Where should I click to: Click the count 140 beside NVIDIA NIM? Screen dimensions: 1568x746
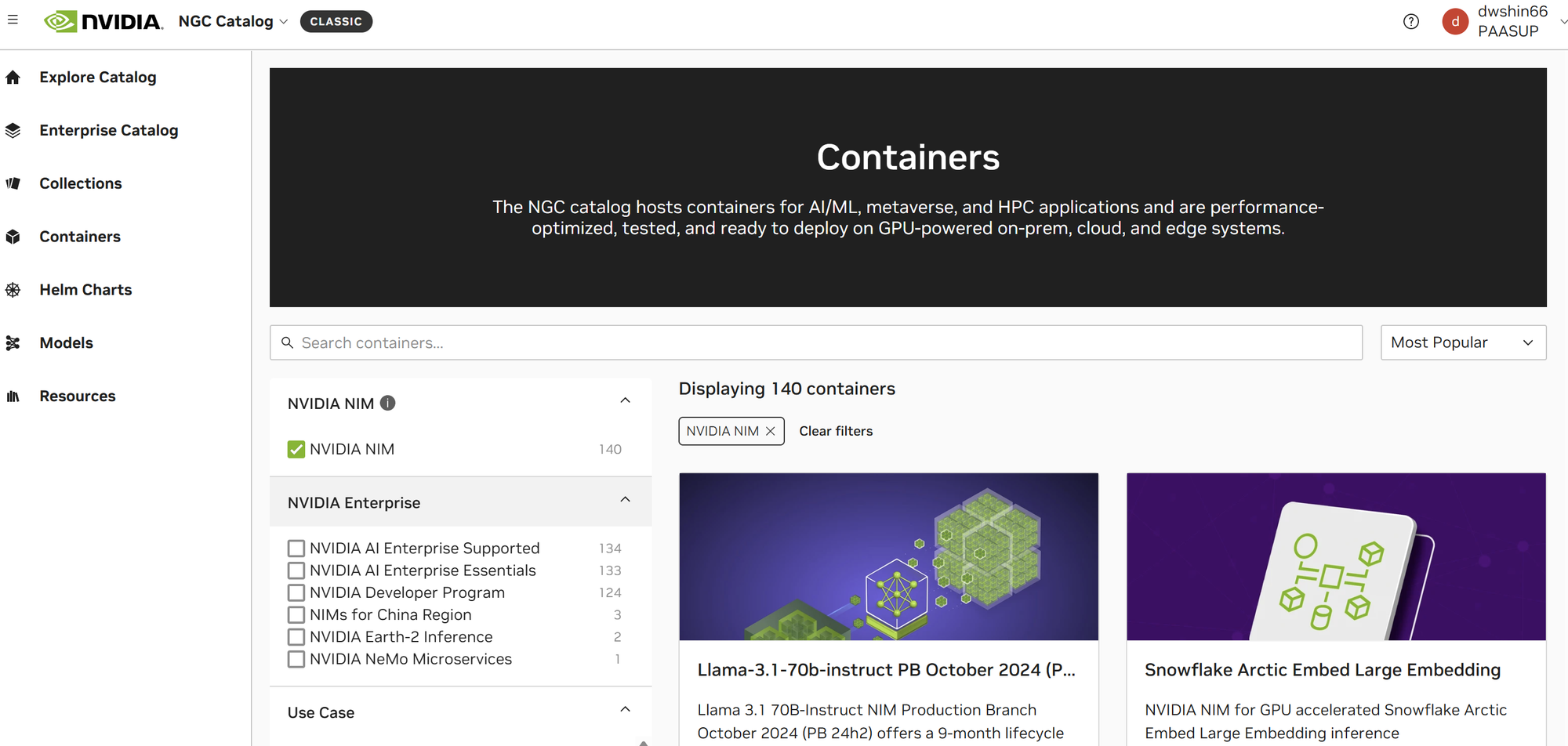[610, 449]
